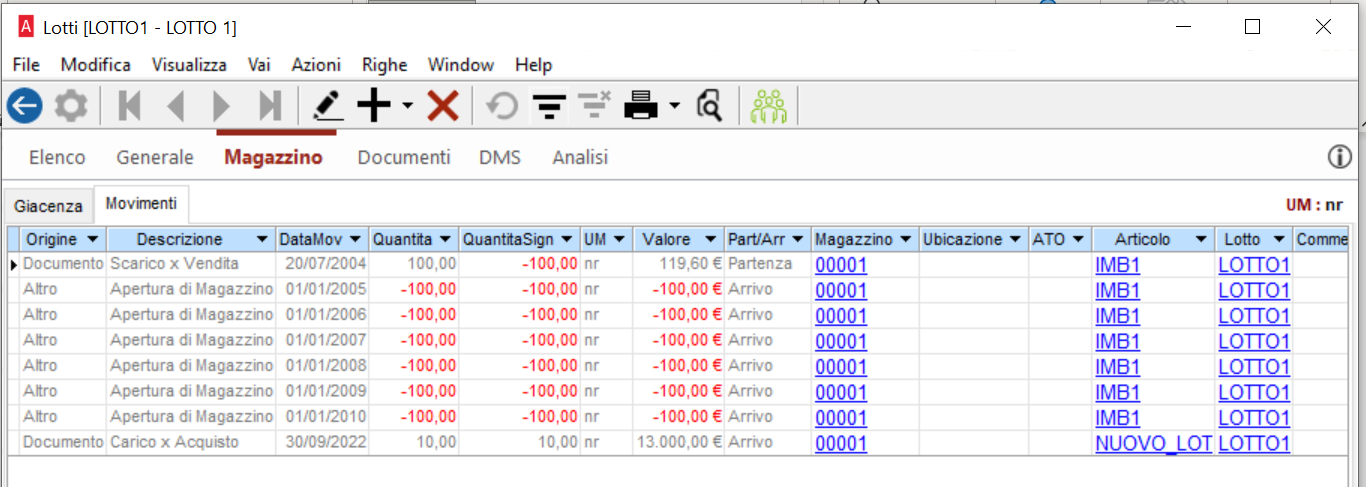
Task: Go to first record navigation icon
Action: click(x=129, y=105)
